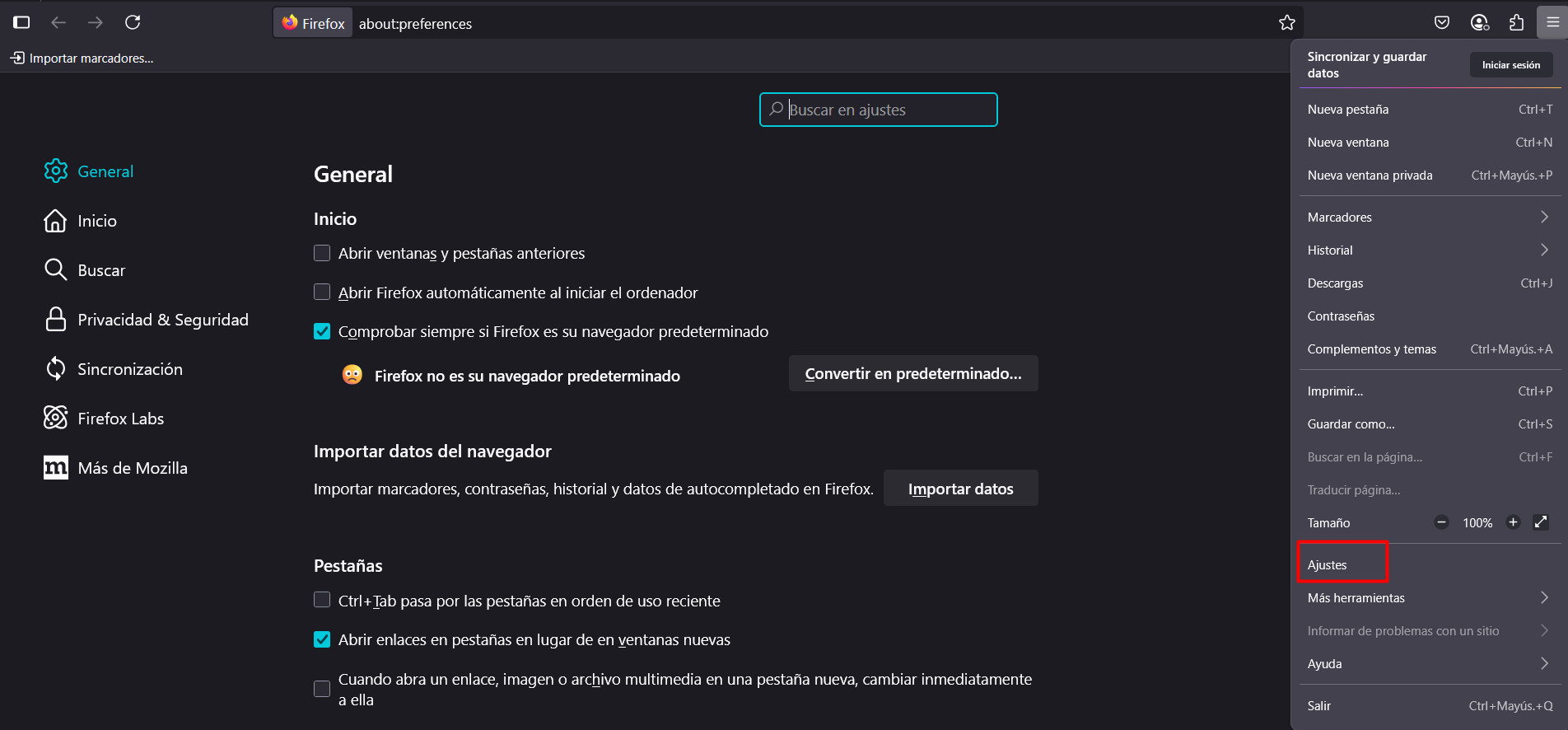
Task: Uncheck Comprobar siempre si Firefox es predeterminado
Action: coord(322,331)
